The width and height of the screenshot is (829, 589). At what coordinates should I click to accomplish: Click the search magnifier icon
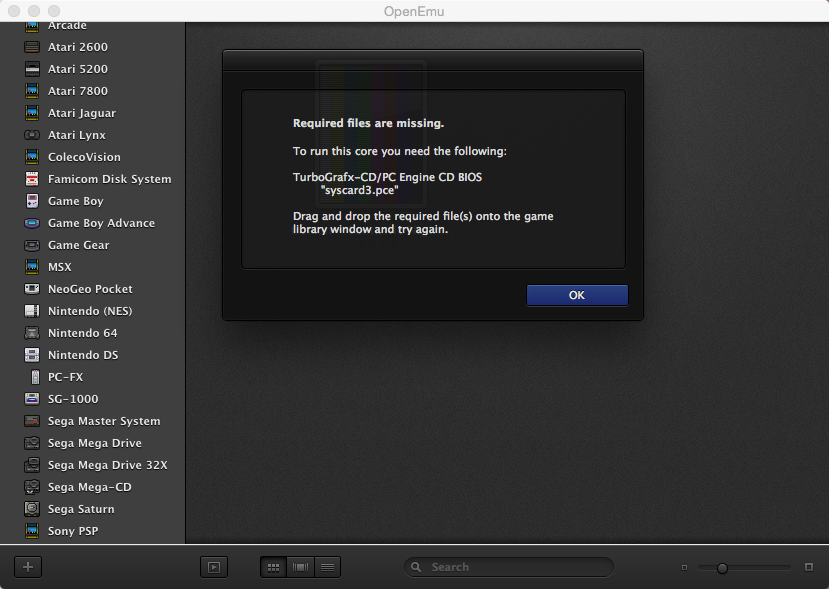click(416, 567)
